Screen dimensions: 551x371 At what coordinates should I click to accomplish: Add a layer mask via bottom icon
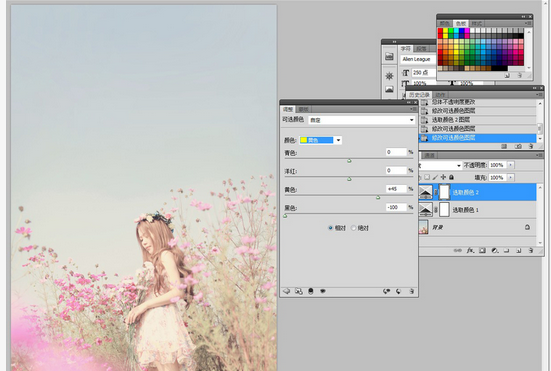[x=482, y=250]
